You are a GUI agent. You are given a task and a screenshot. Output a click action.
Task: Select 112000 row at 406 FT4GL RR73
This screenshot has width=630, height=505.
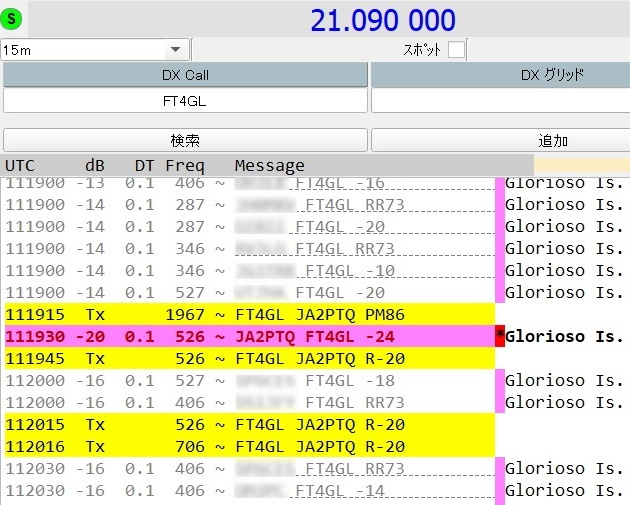(x=250, y=403)
